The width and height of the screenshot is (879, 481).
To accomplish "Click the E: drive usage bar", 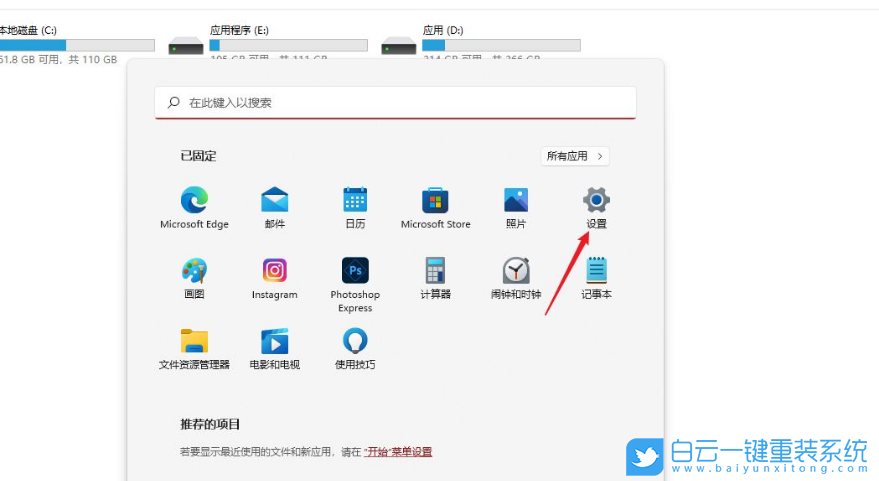I will pyautogui.click(x=289, y=45).
